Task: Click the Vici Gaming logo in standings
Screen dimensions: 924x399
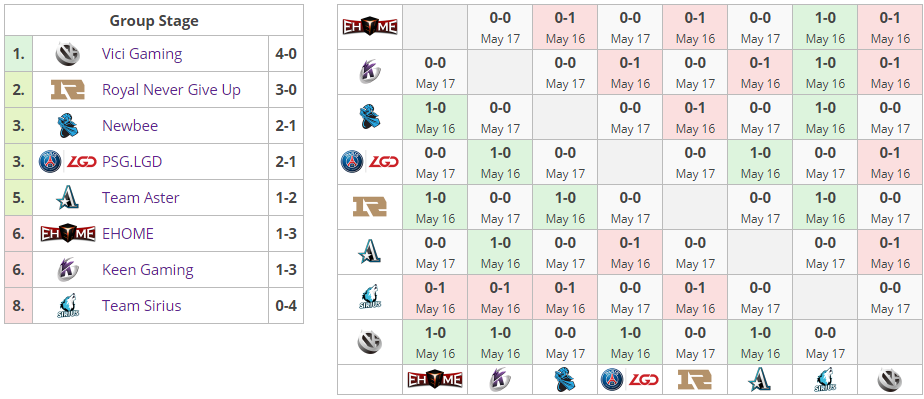Action: point(67,54)
